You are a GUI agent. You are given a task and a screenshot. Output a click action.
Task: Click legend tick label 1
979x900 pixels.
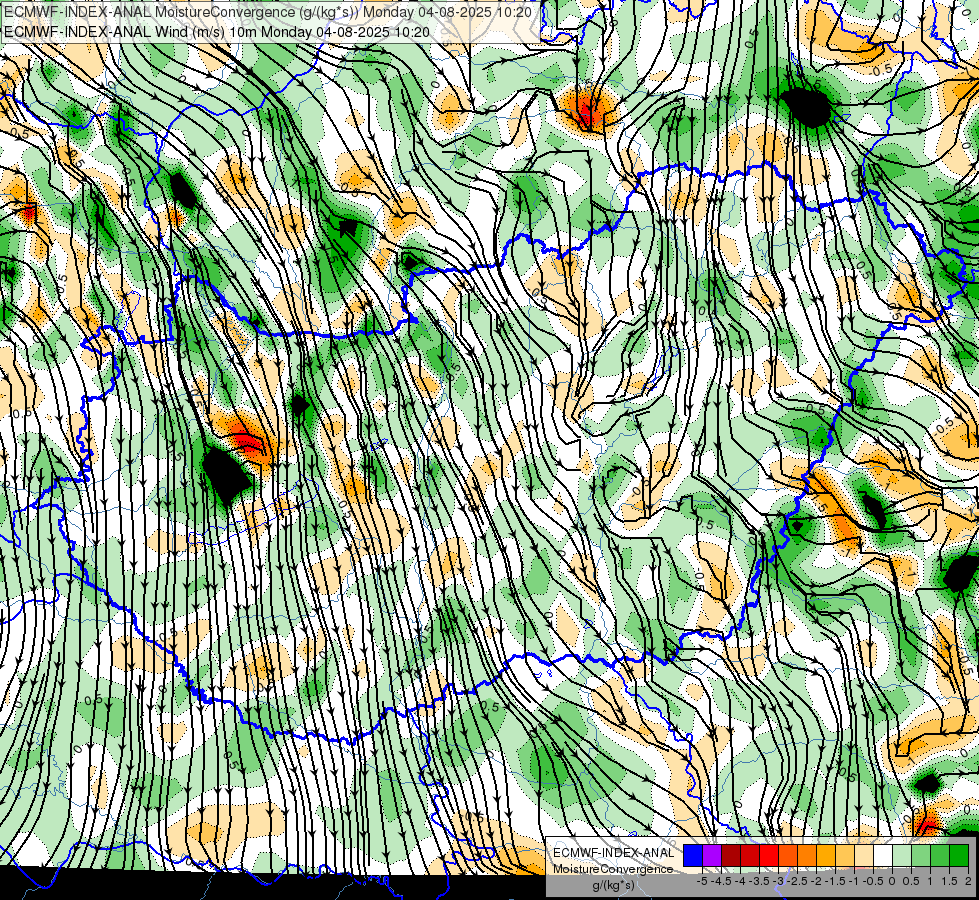pos(929,881)
